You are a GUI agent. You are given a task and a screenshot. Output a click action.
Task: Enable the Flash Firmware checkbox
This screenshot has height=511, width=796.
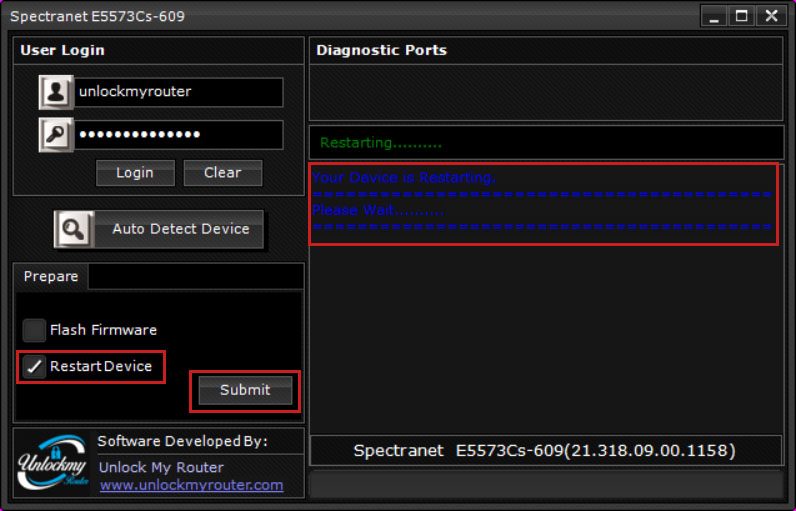34,330
